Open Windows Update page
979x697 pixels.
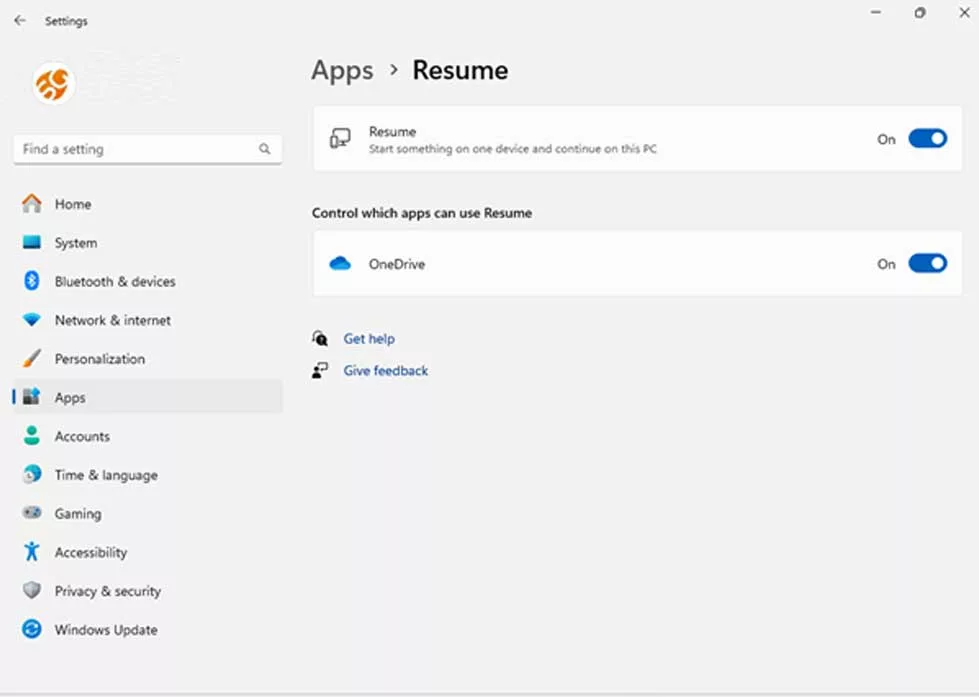pos(147,630)
